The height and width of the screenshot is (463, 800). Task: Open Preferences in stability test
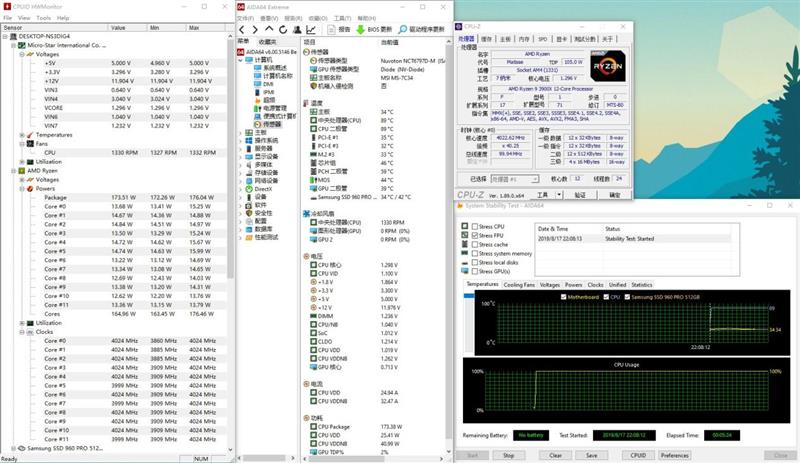coord(674,455)
